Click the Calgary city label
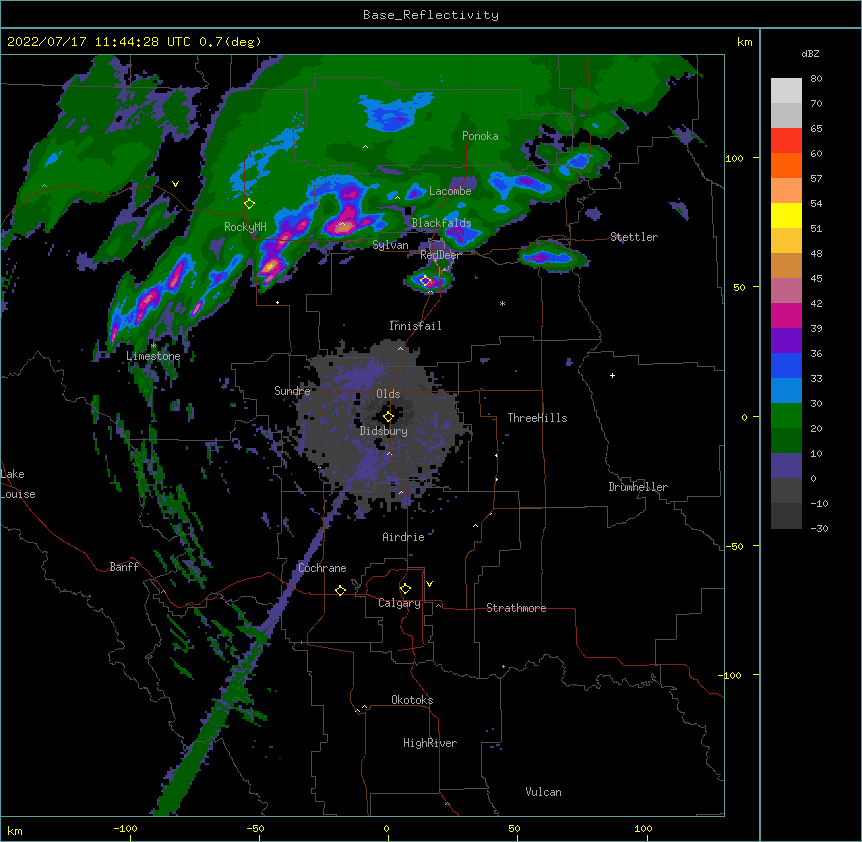Screen dimensions: 862x842 click(399, 603)
